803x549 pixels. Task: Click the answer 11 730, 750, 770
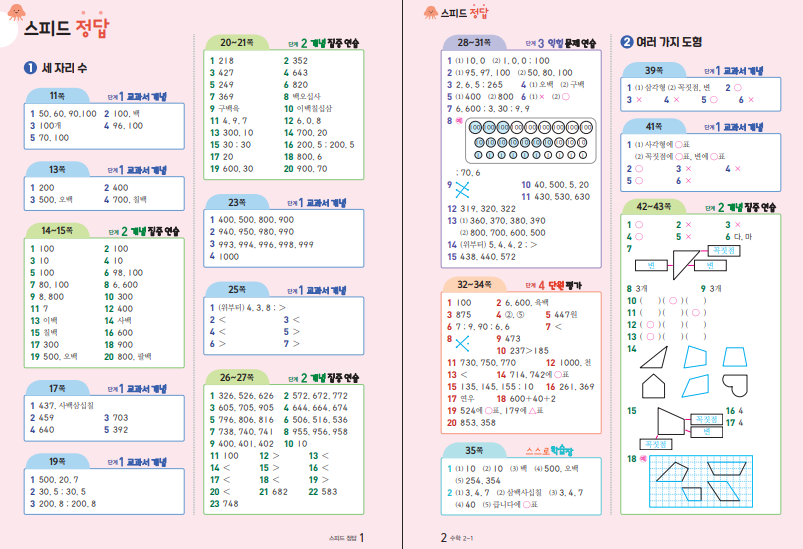coord(481,363)
